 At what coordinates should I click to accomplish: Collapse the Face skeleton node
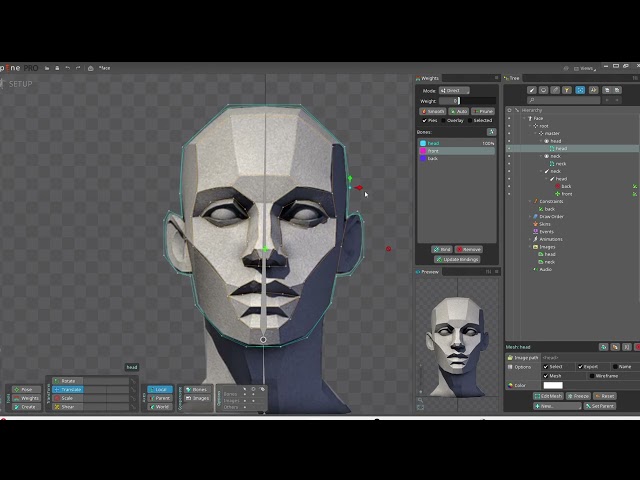click(525, 118)
